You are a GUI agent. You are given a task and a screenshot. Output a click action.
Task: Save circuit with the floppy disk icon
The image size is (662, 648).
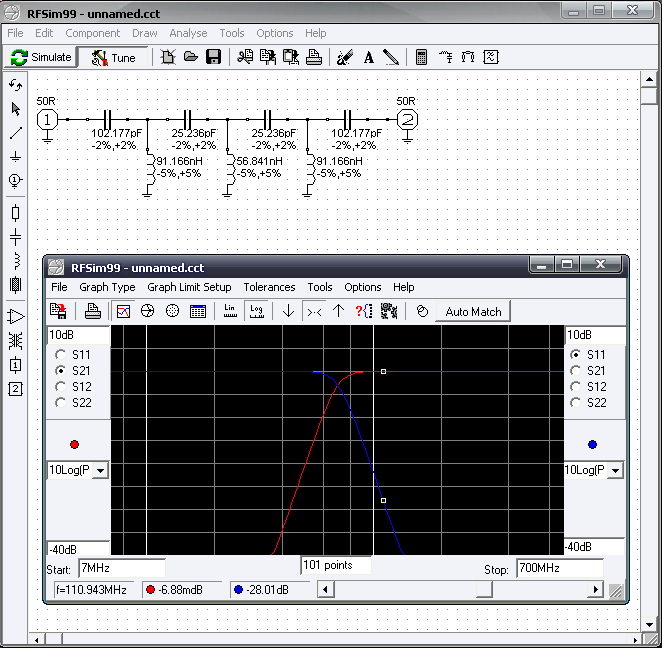pos(214,57)
